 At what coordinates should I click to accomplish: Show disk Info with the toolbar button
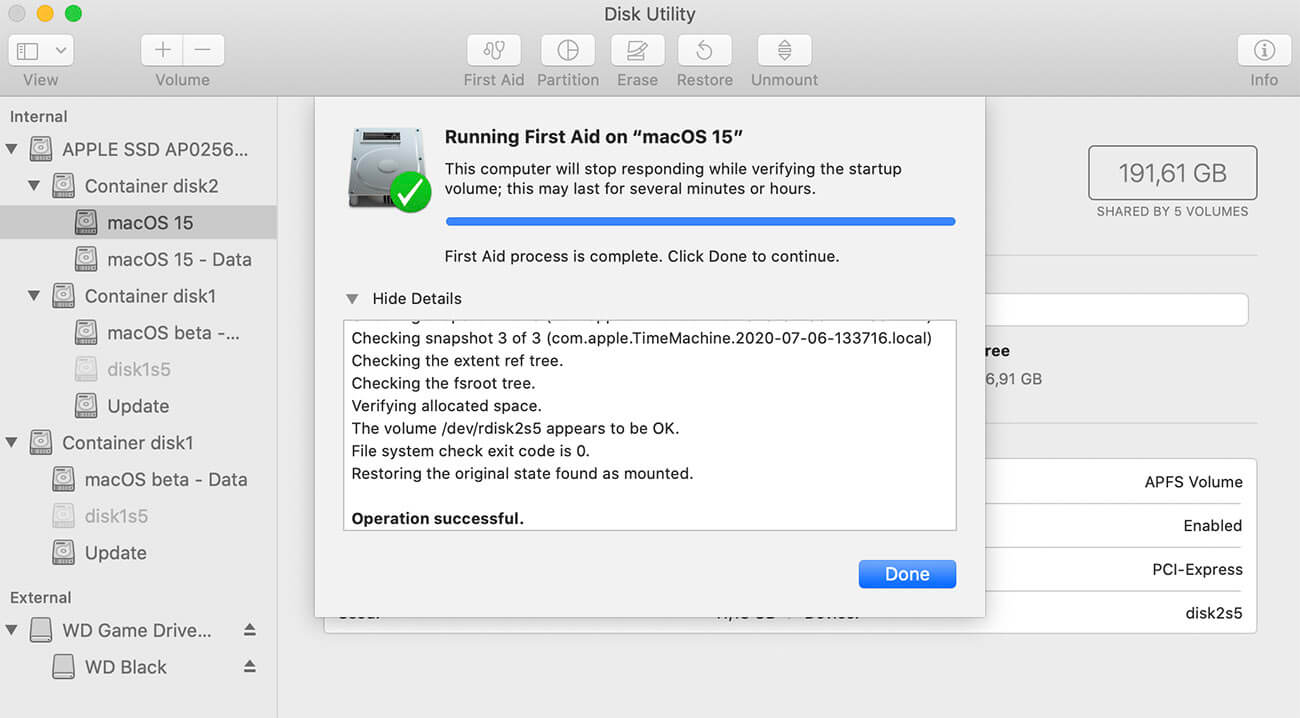click(1264, 50)
